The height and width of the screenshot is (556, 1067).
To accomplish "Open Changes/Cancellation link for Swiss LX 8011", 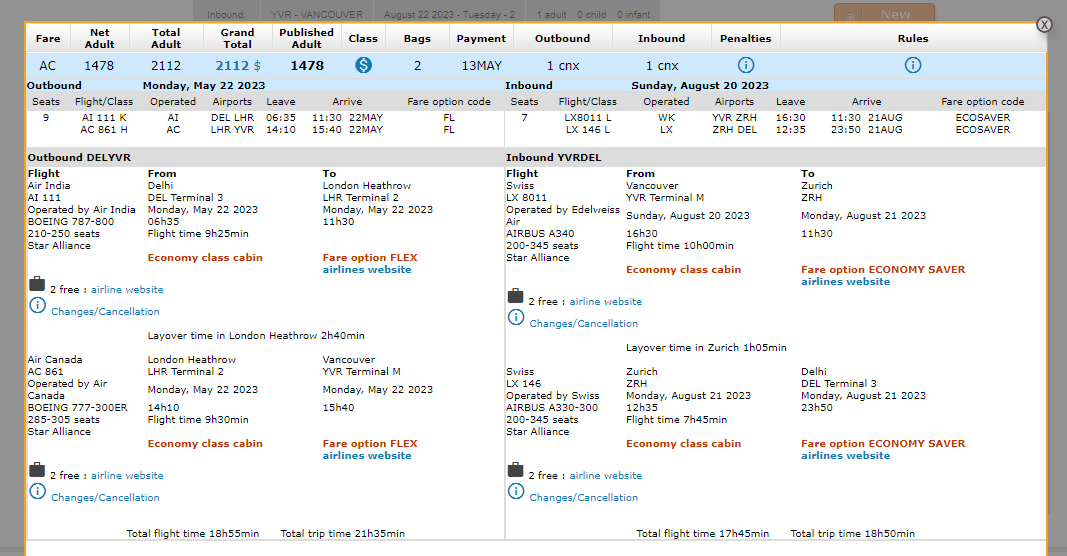I will point(583,324).
